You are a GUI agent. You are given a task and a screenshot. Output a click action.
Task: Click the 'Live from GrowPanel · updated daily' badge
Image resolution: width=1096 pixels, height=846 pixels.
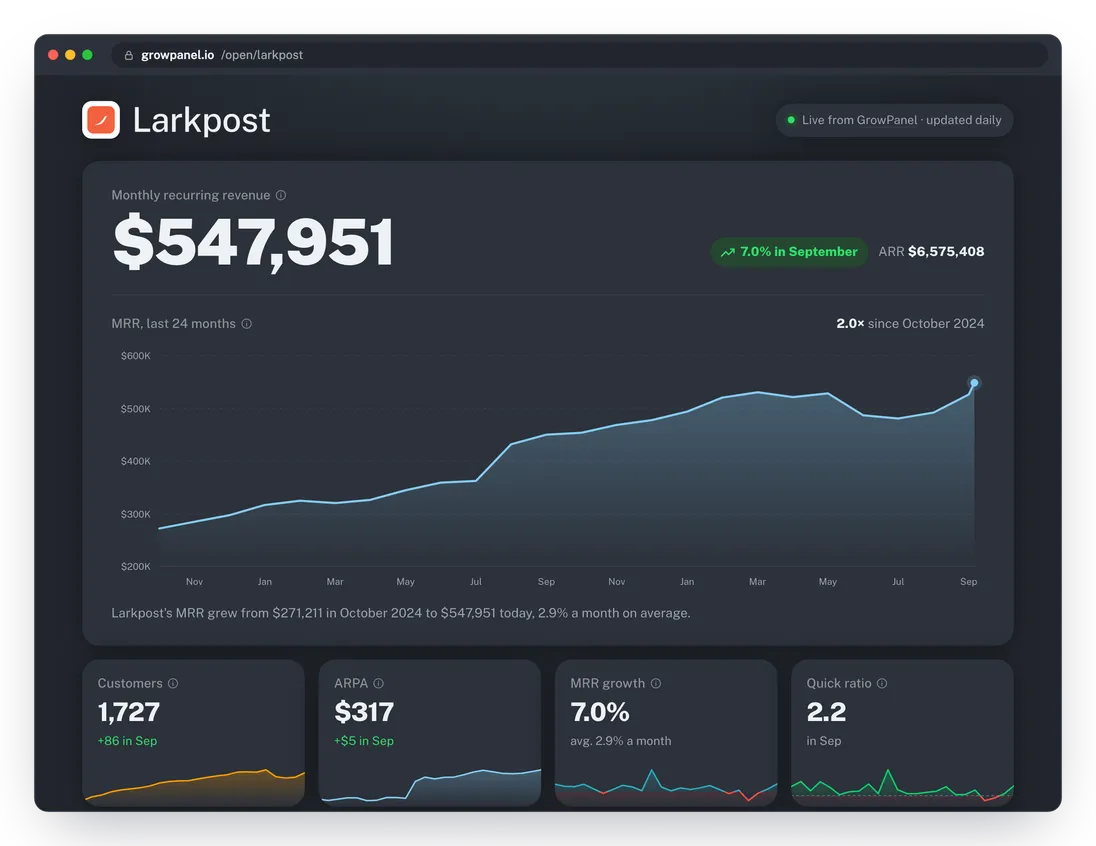894,120
